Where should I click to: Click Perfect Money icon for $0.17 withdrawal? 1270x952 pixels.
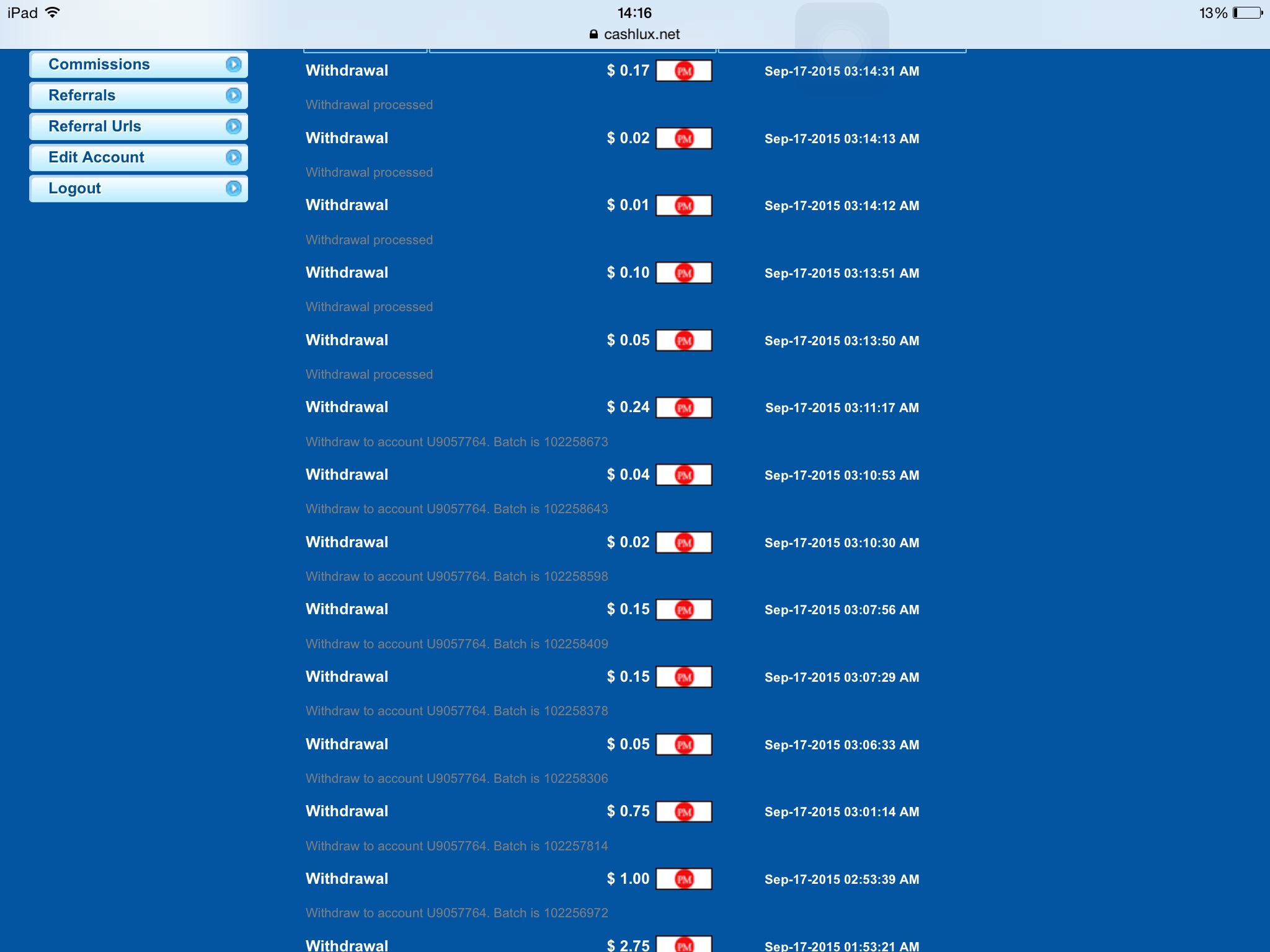(683, 71)
